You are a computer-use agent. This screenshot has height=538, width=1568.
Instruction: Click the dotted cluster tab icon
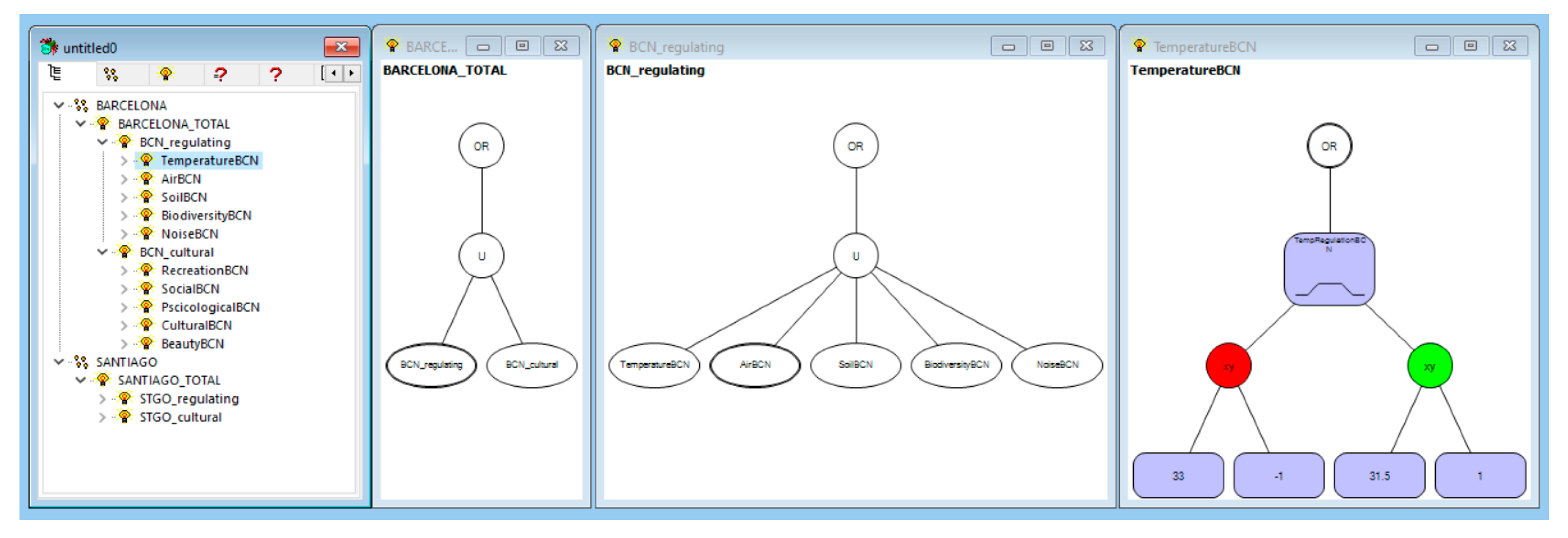[x=110, y=74]
